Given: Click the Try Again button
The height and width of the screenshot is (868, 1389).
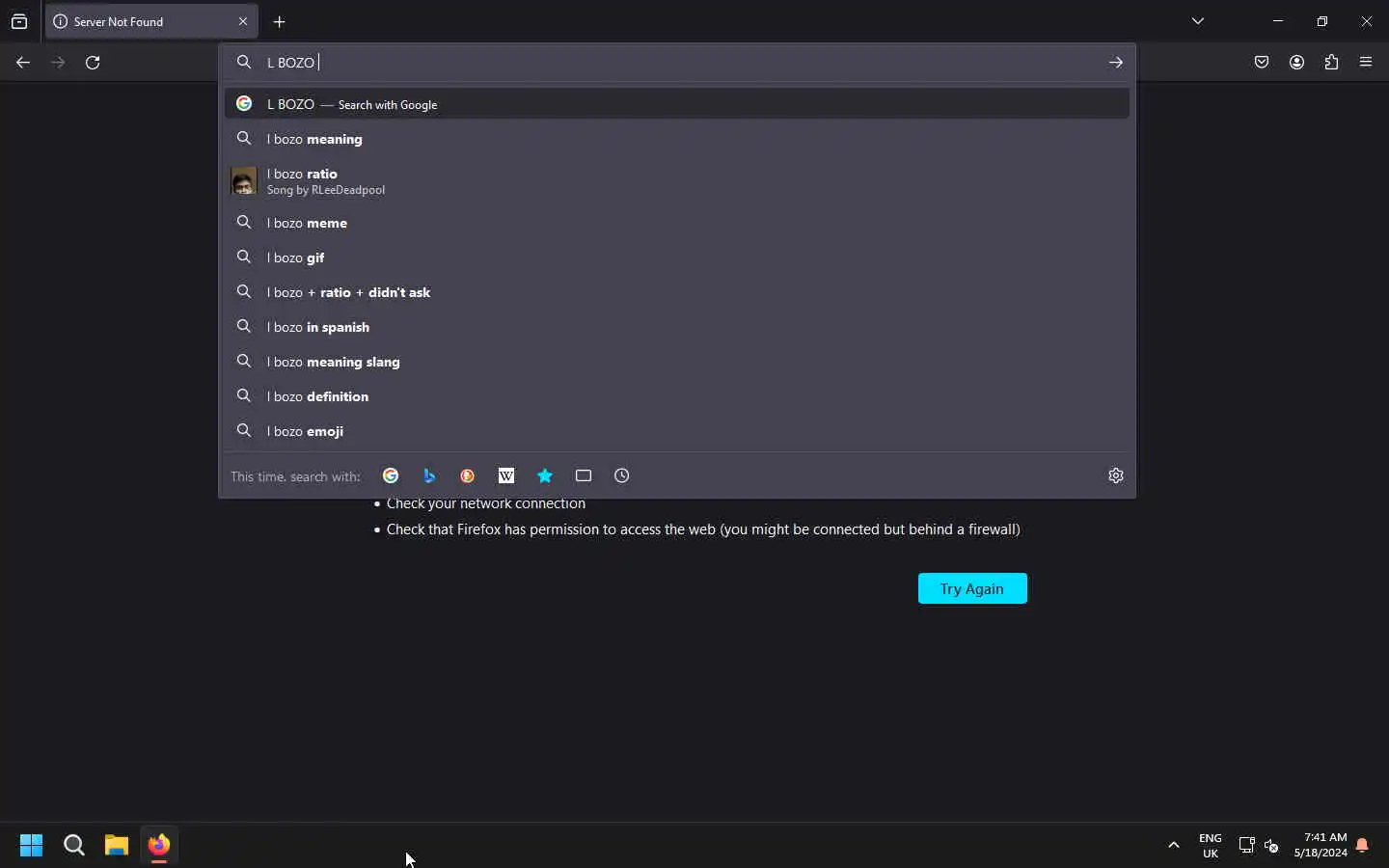Looking at the screenshot, I should 972,588.
